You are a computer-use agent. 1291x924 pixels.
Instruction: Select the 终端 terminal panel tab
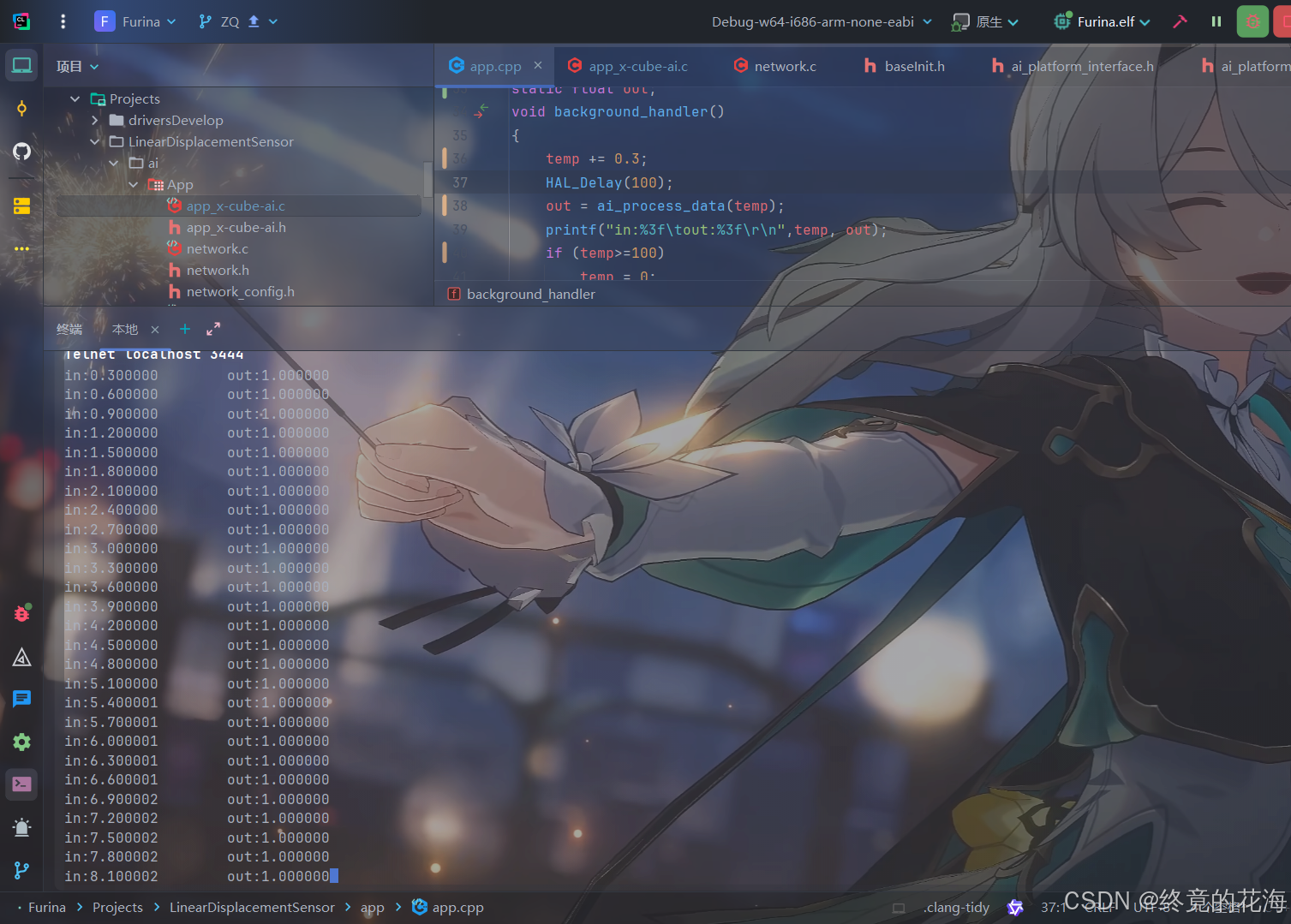pos(69,330)
